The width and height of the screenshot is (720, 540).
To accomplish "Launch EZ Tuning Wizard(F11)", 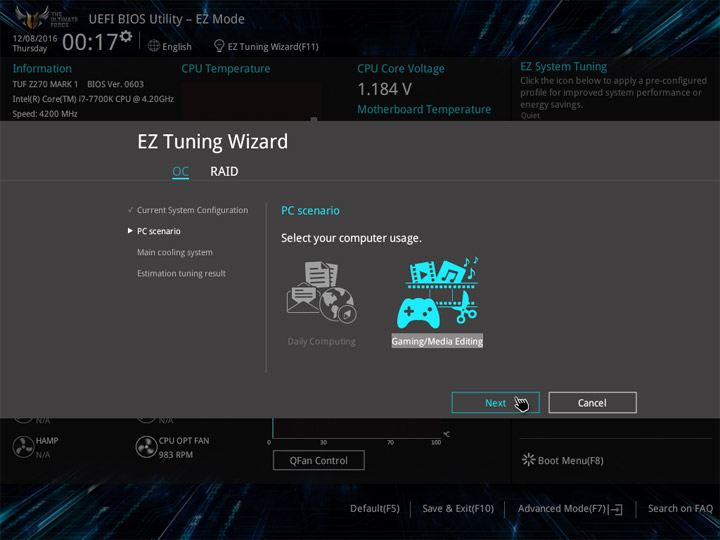I will (273, 47).
